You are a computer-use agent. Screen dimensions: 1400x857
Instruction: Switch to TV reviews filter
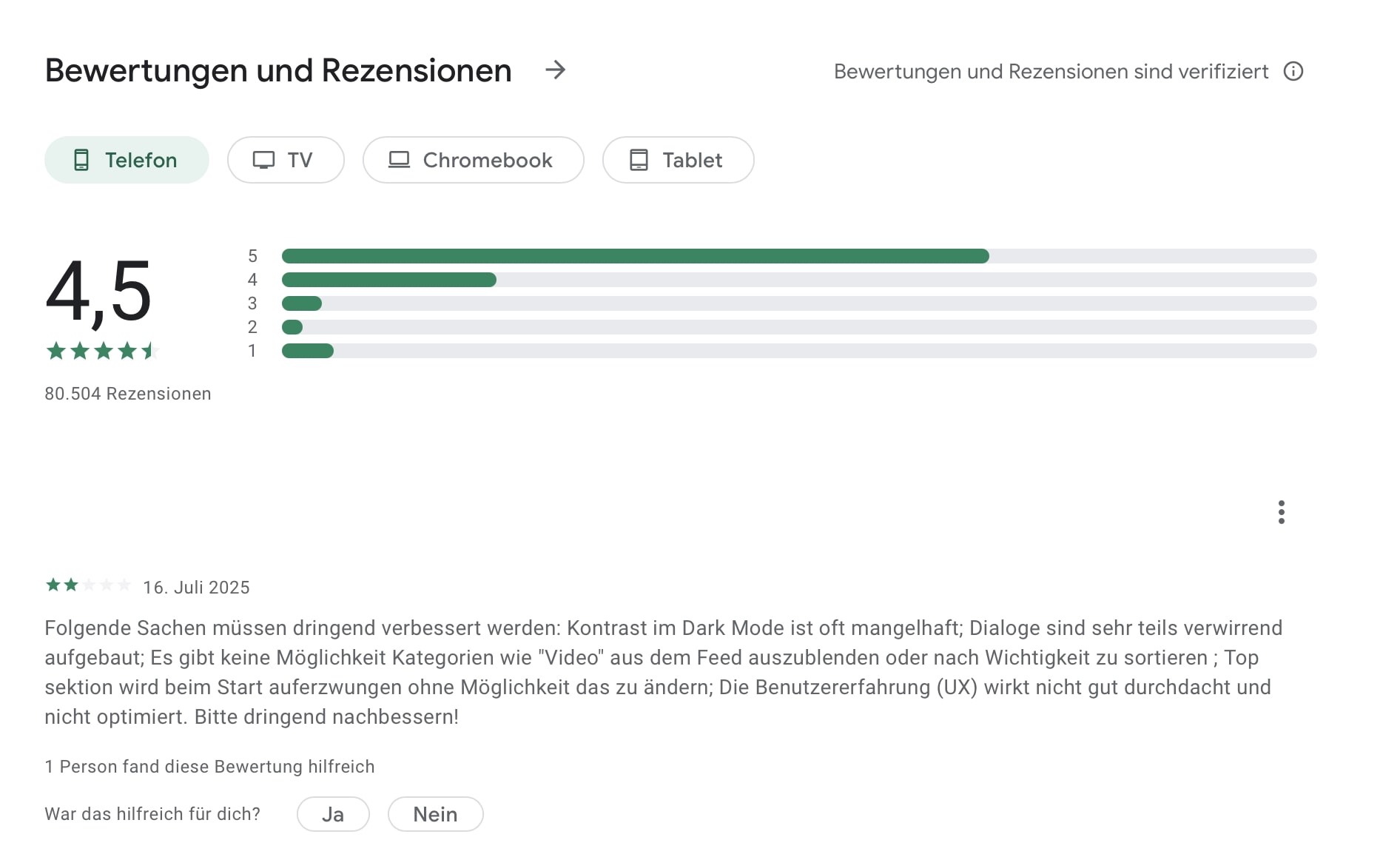coord(286,160)
